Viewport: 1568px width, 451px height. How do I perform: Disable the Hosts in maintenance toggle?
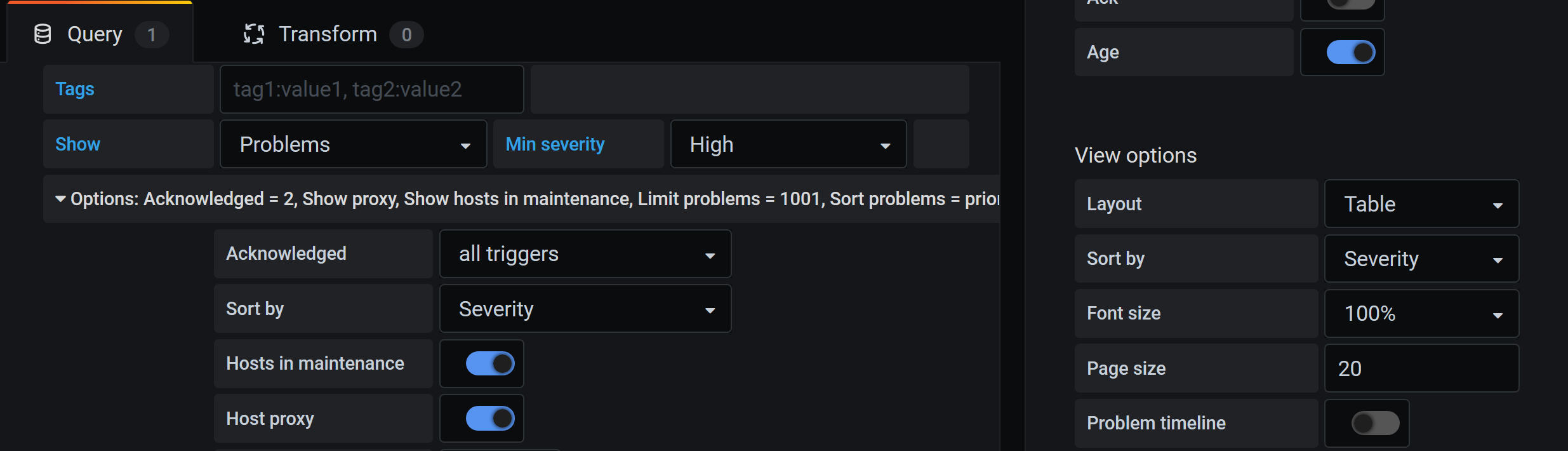482,363
